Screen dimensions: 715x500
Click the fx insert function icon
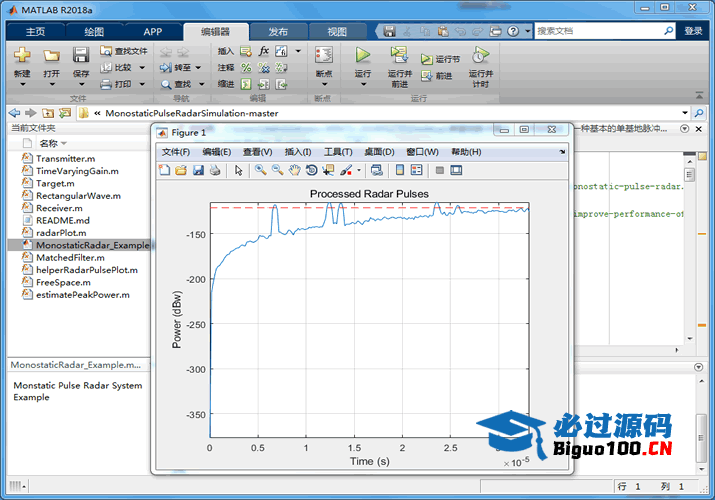[x=264, y=51]
